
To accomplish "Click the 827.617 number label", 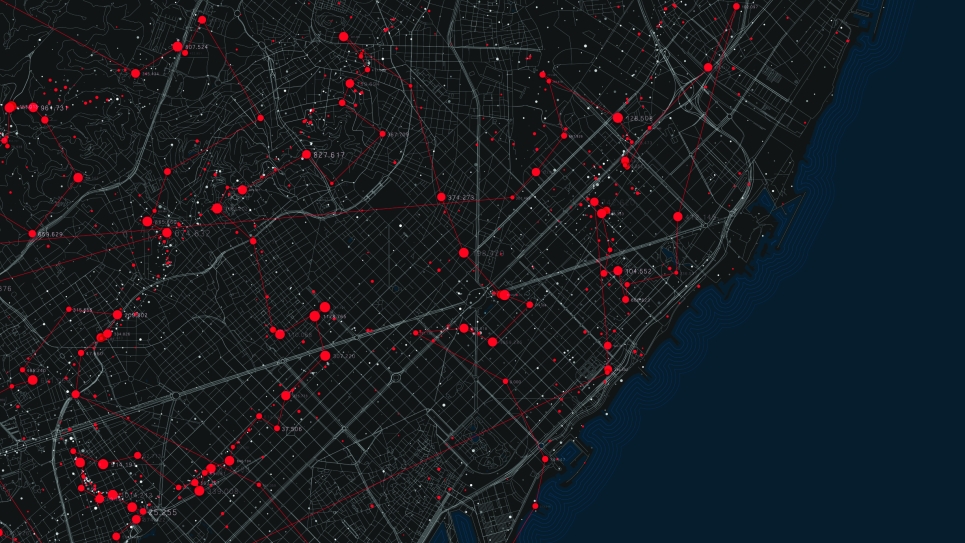I will point(329,155).
